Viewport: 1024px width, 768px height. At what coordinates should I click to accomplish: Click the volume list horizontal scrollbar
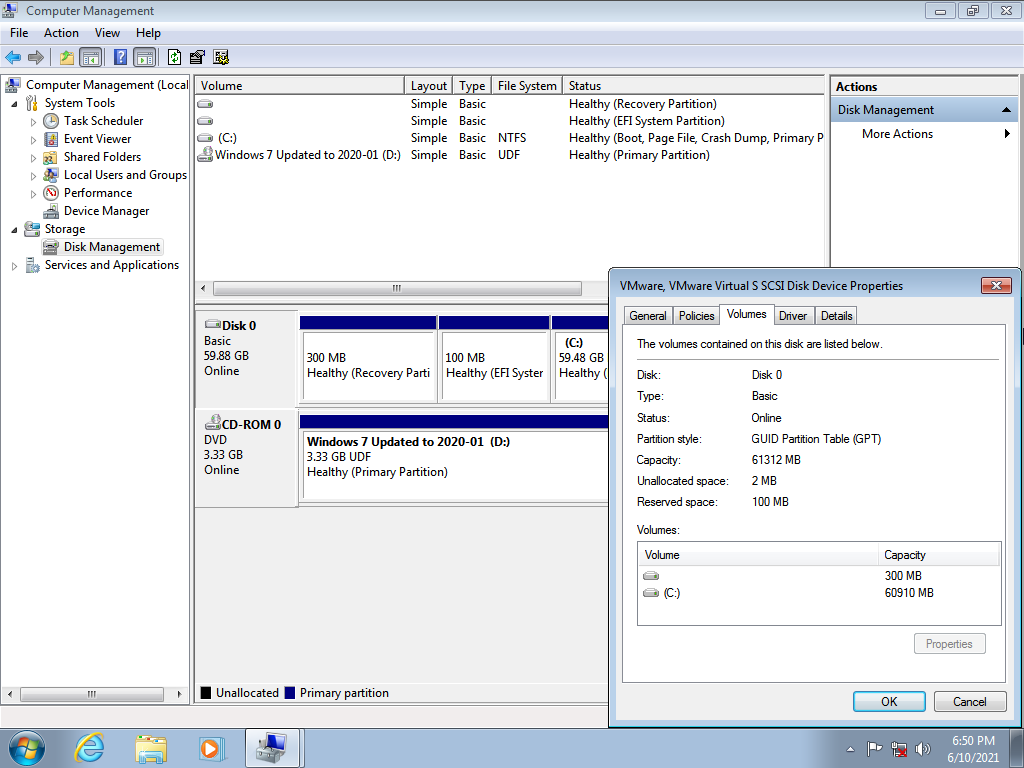pyautogui.click(x=397, y=289)
